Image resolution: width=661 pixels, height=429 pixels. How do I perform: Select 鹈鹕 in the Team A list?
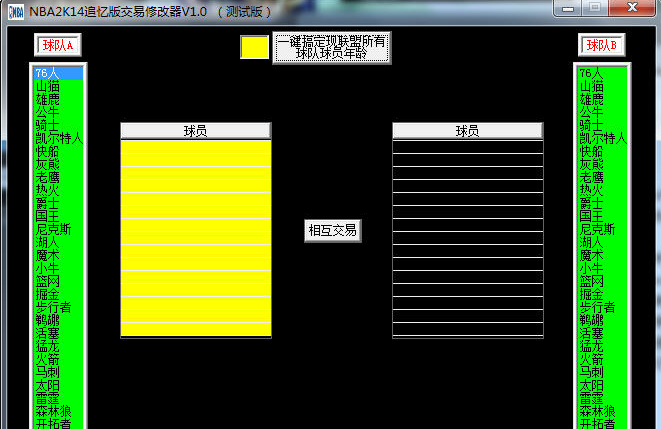tap(59, 320)
